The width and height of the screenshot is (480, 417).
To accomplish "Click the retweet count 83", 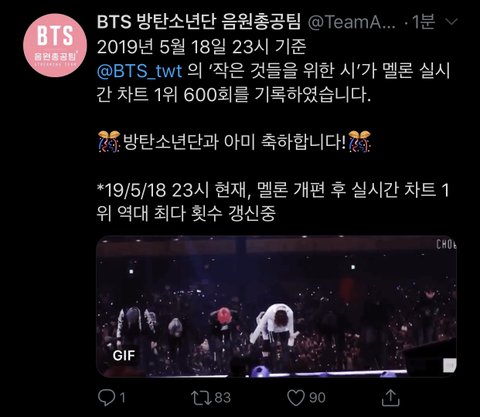I will coord(223,398).
